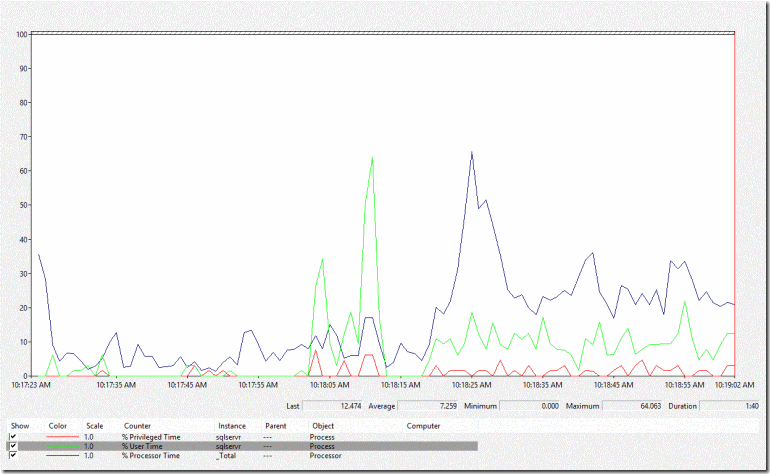Click green color line of % User Time
The height and width of the screenshot is (474, 770).
point(62,446)
